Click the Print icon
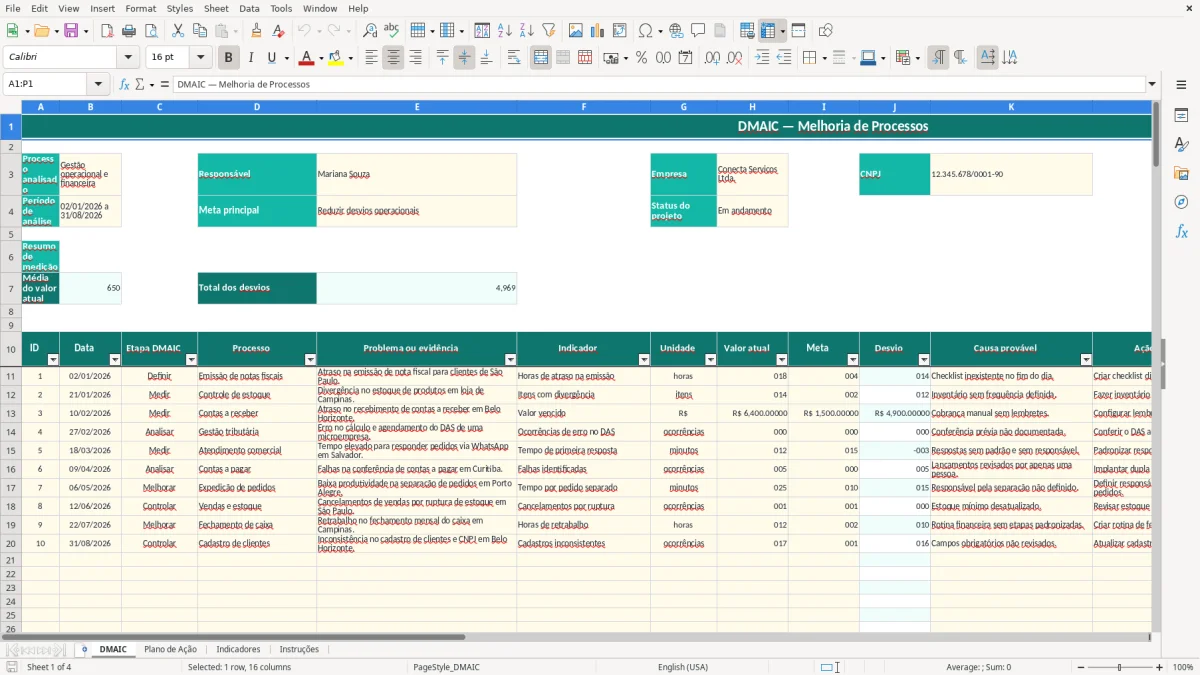This screenshot has width=1200, height=675. click(x=129, y=31)
